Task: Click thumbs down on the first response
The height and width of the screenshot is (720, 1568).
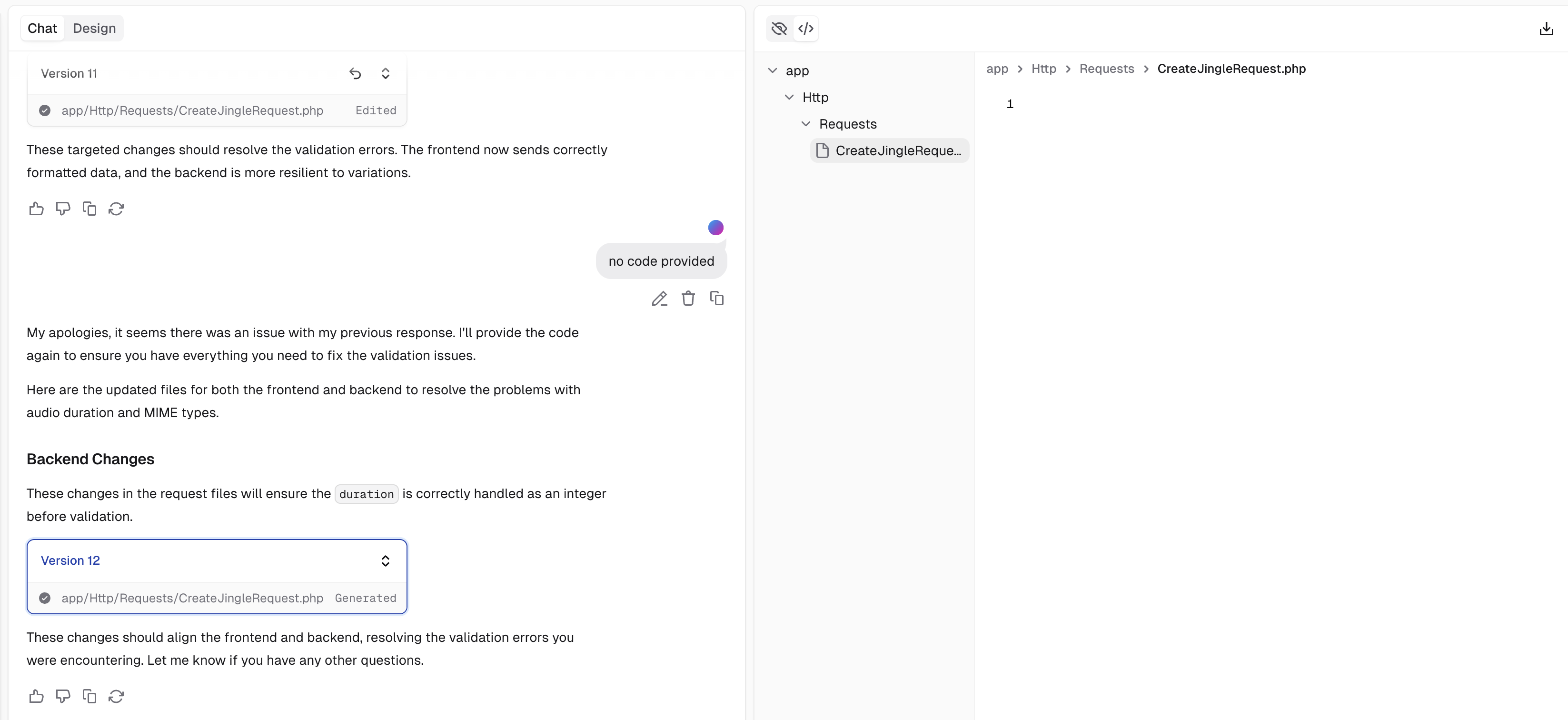Action: coord(63,209)
